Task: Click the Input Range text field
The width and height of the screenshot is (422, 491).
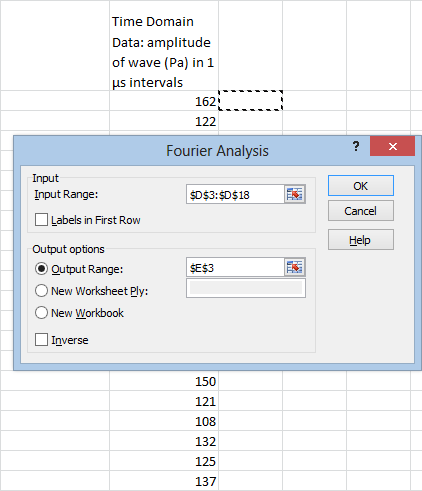Action: pyautogui.click(x=235, y=194)
